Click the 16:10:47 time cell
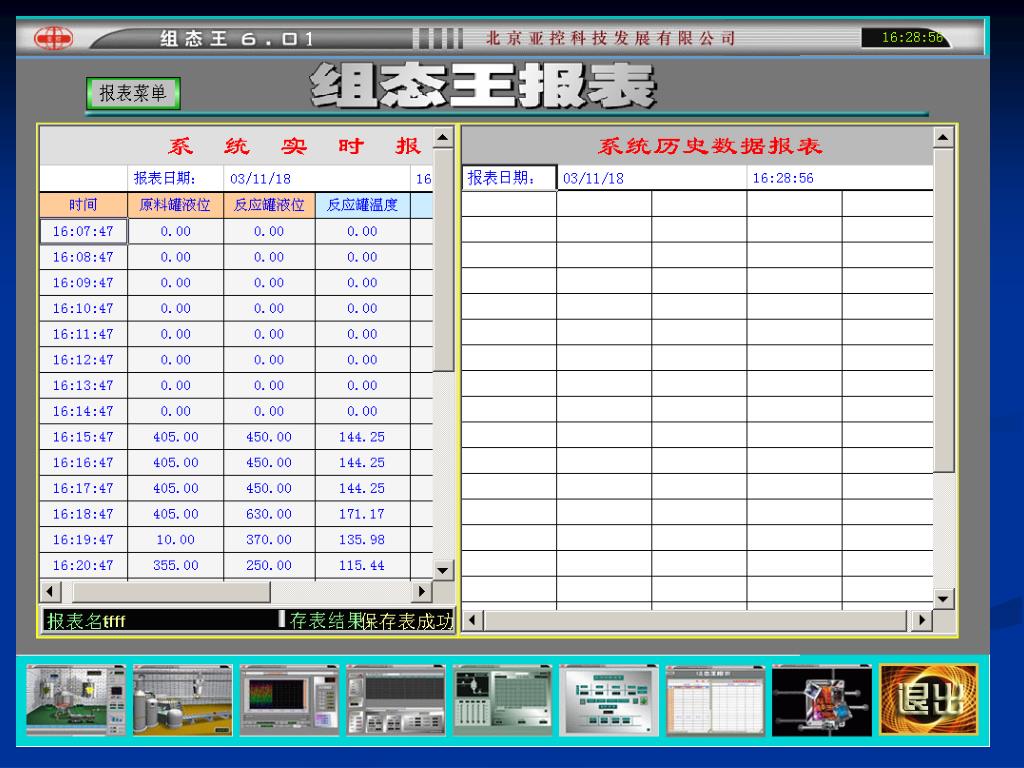The width and height of the screenshot is (1024, 768). tap(84, 308)
